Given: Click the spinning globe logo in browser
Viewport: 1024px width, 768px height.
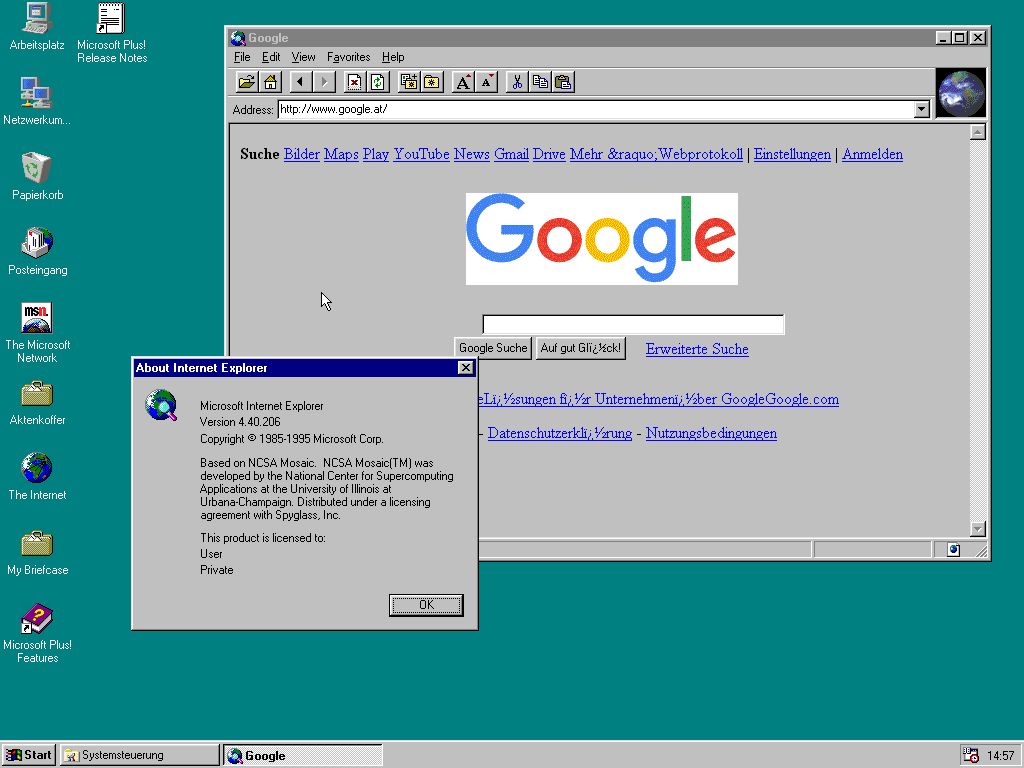Looking at the screenshot, I should click(961, 93).
